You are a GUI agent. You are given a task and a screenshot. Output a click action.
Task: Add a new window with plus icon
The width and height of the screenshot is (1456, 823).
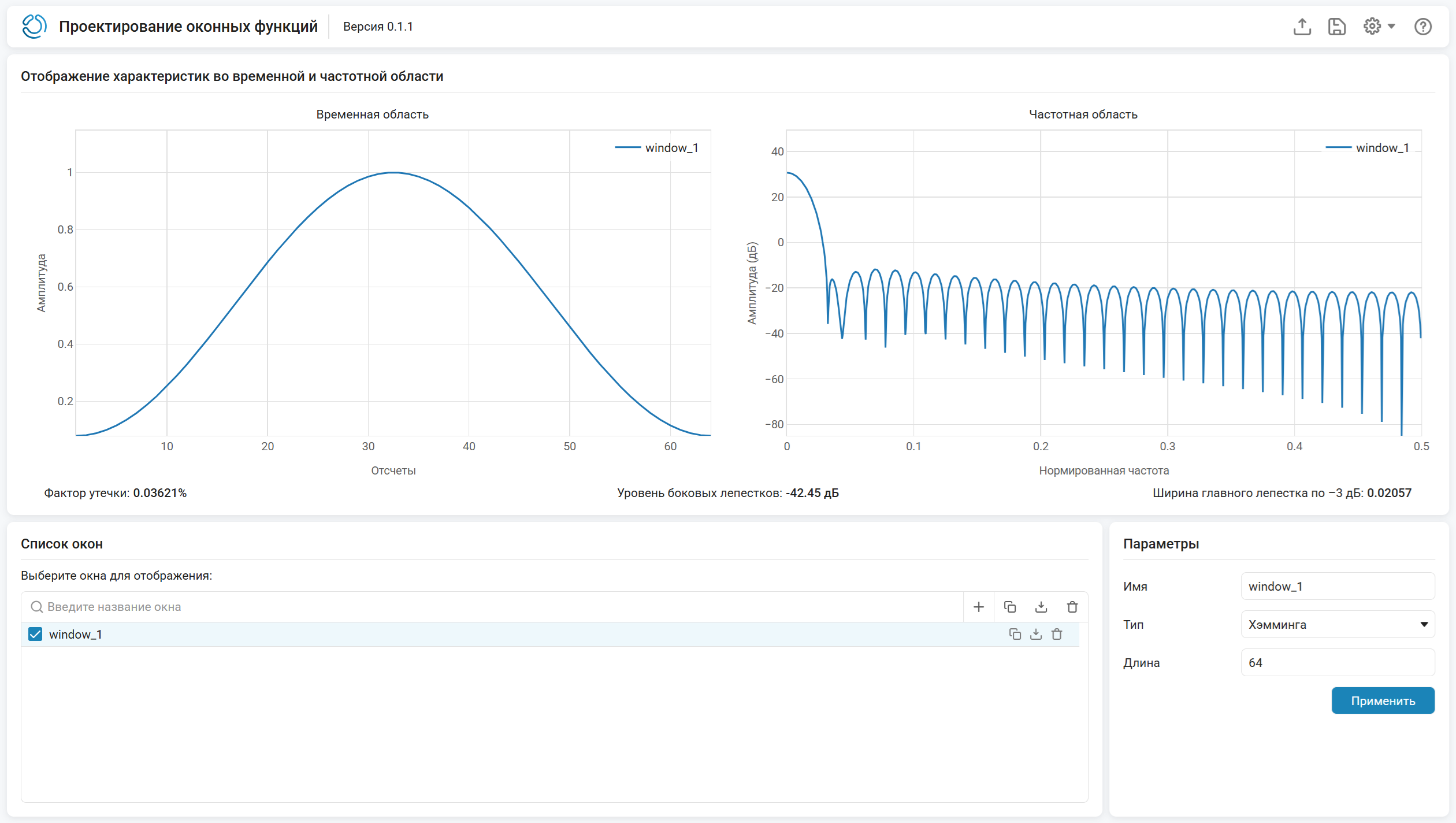(x=979, y=607)
